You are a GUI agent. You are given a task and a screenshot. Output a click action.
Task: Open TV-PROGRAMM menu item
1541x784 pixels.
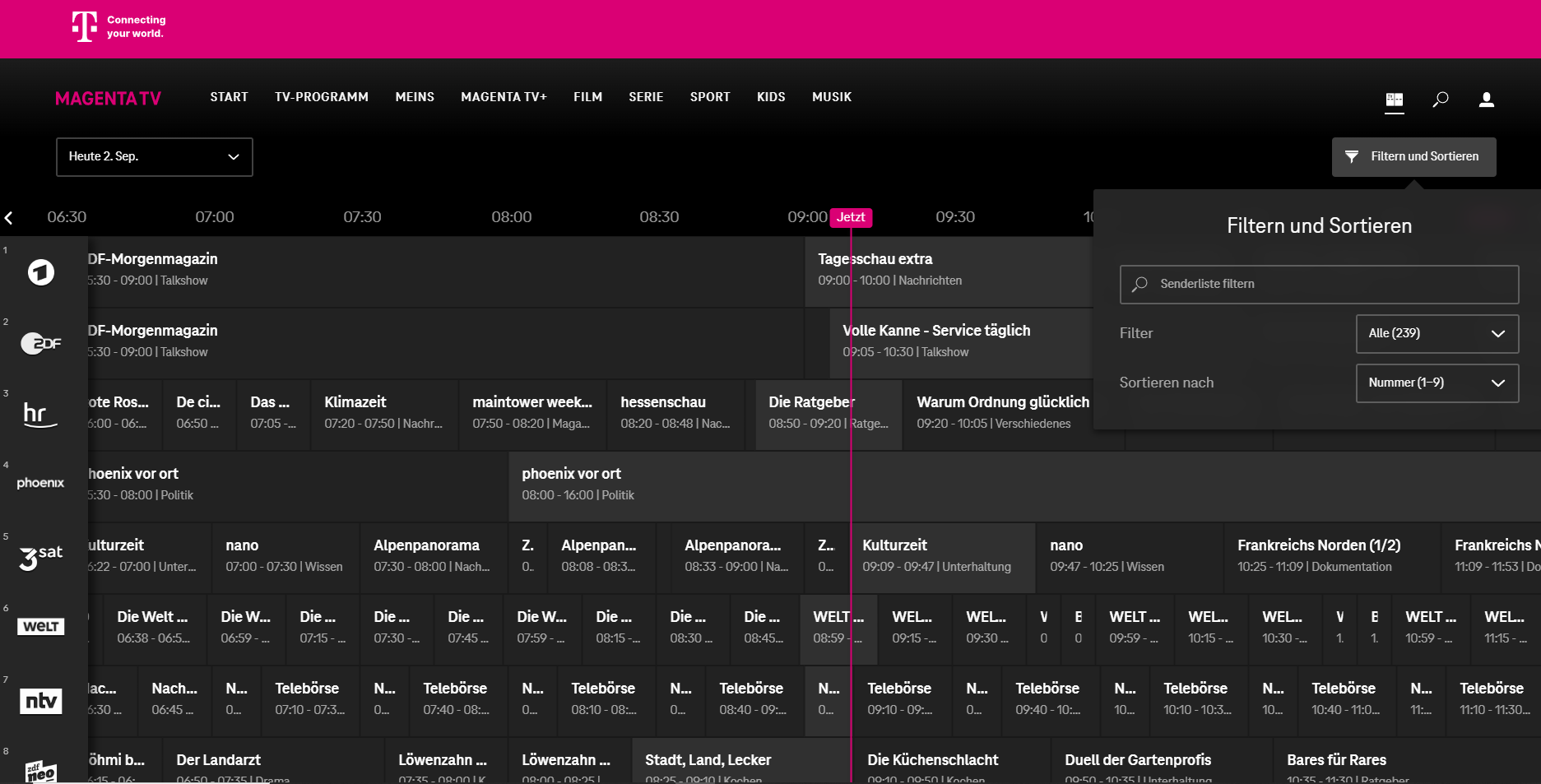click(322, 97)
